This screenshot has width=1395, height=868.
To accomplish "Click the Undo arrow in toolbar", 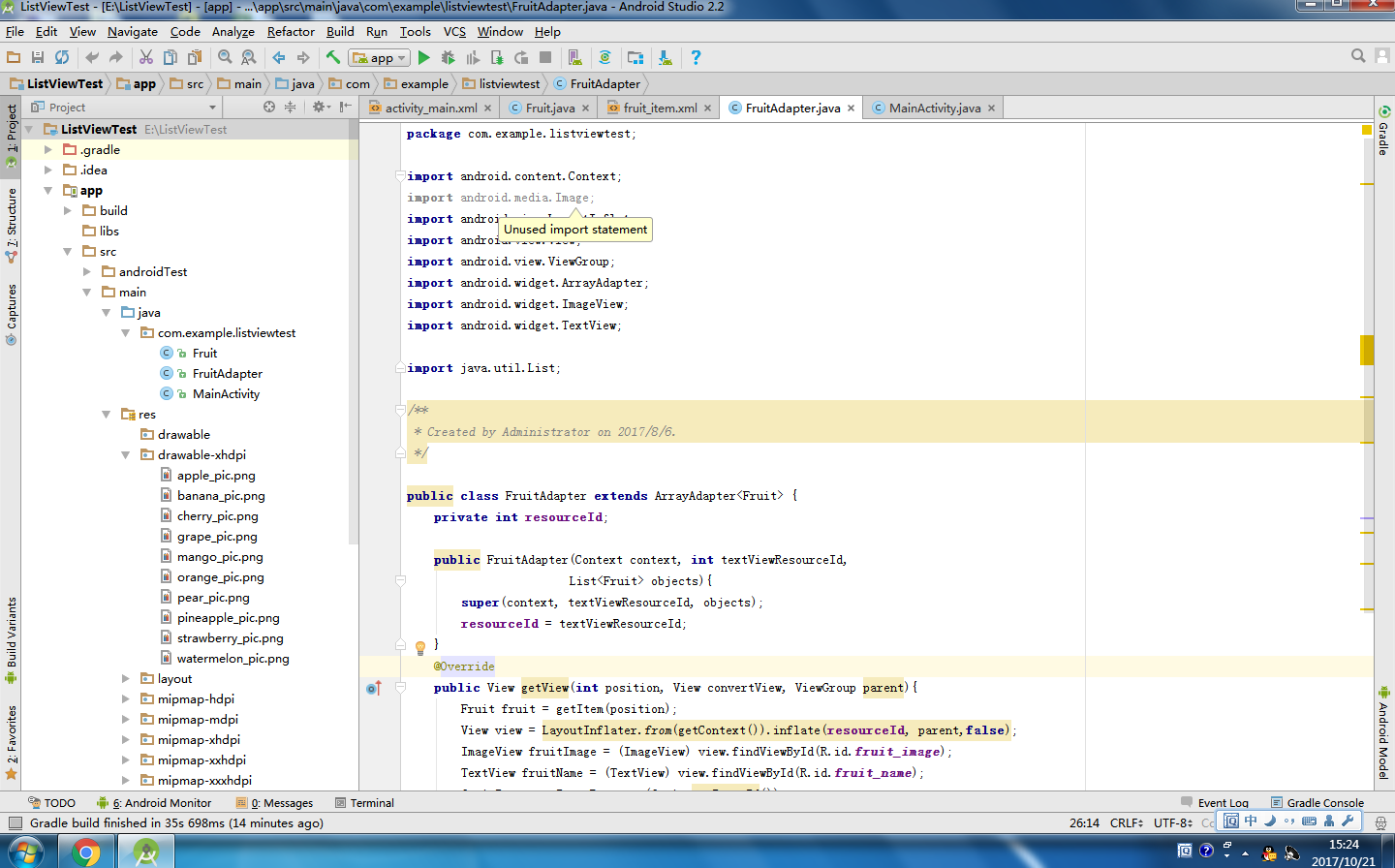I will pyautogui.click(x=92, y=57).
